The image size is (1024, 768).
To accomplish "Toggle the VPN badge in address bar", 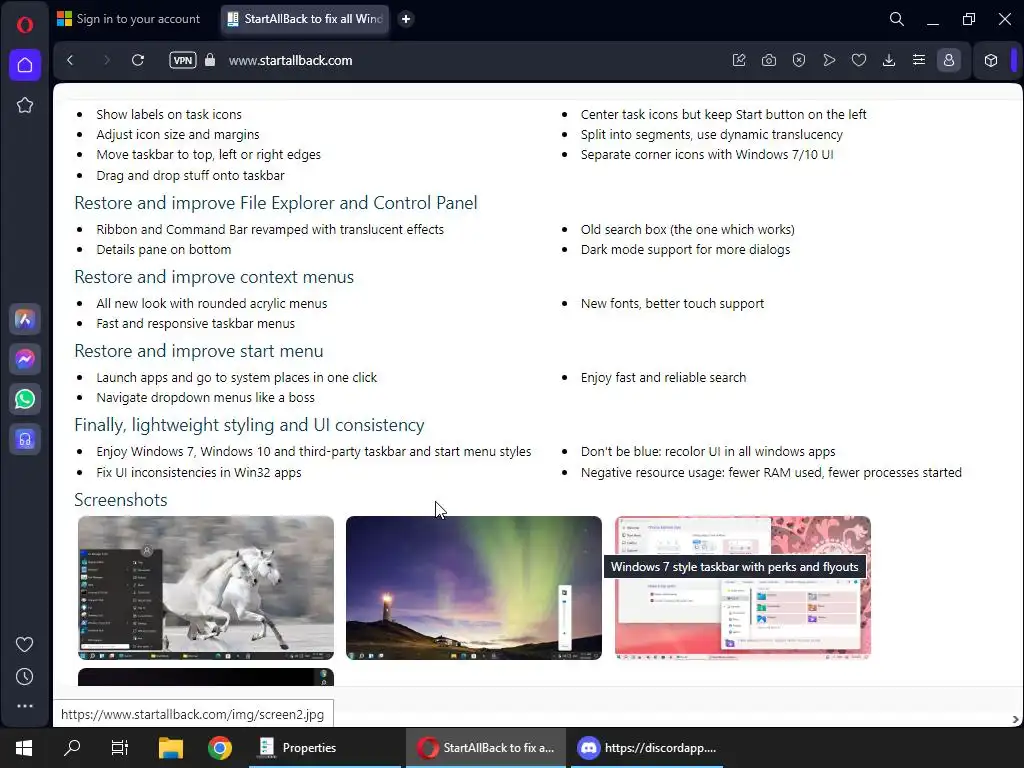I will (x=183, y=60).
